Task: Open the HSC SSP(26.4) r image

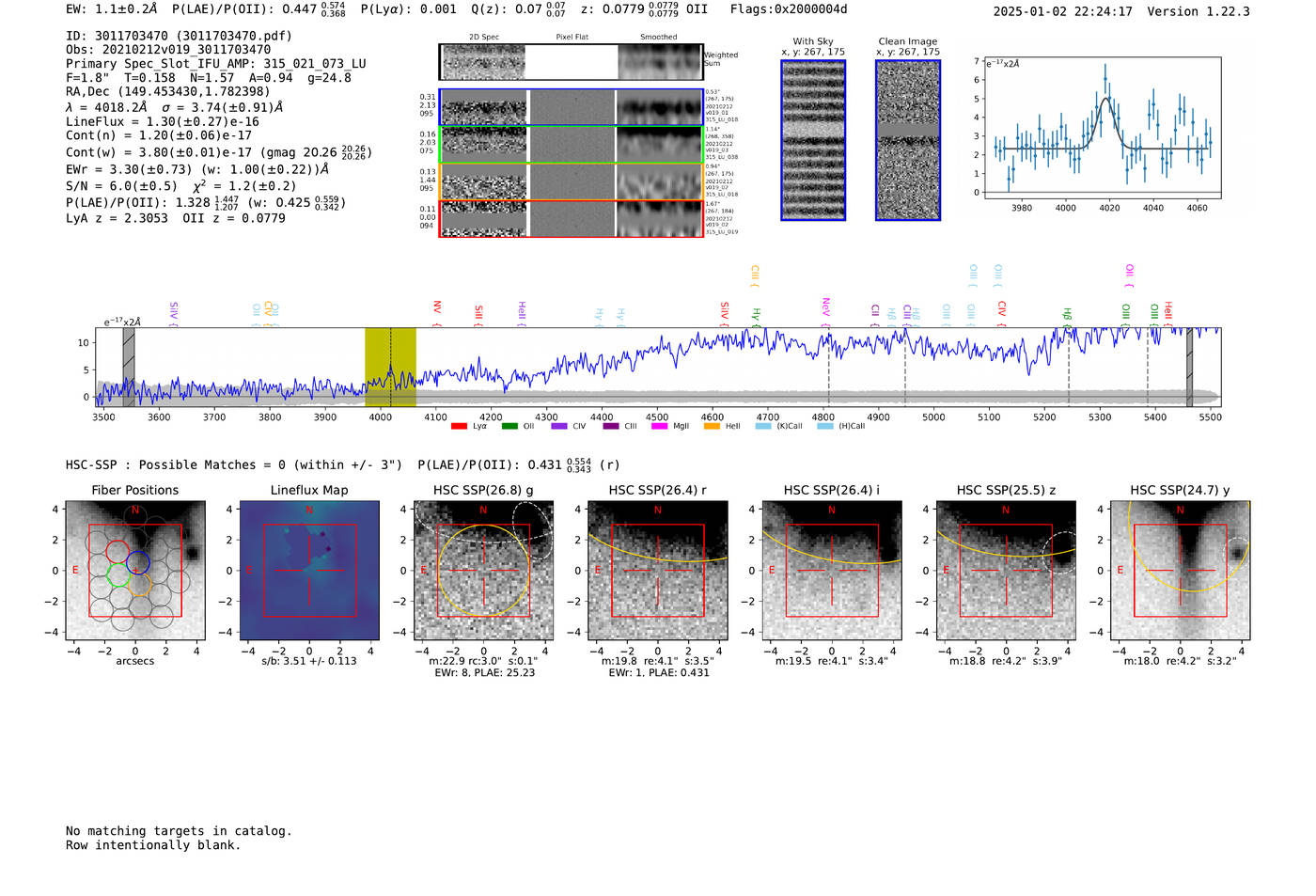Action: click(x=657, y=570)
